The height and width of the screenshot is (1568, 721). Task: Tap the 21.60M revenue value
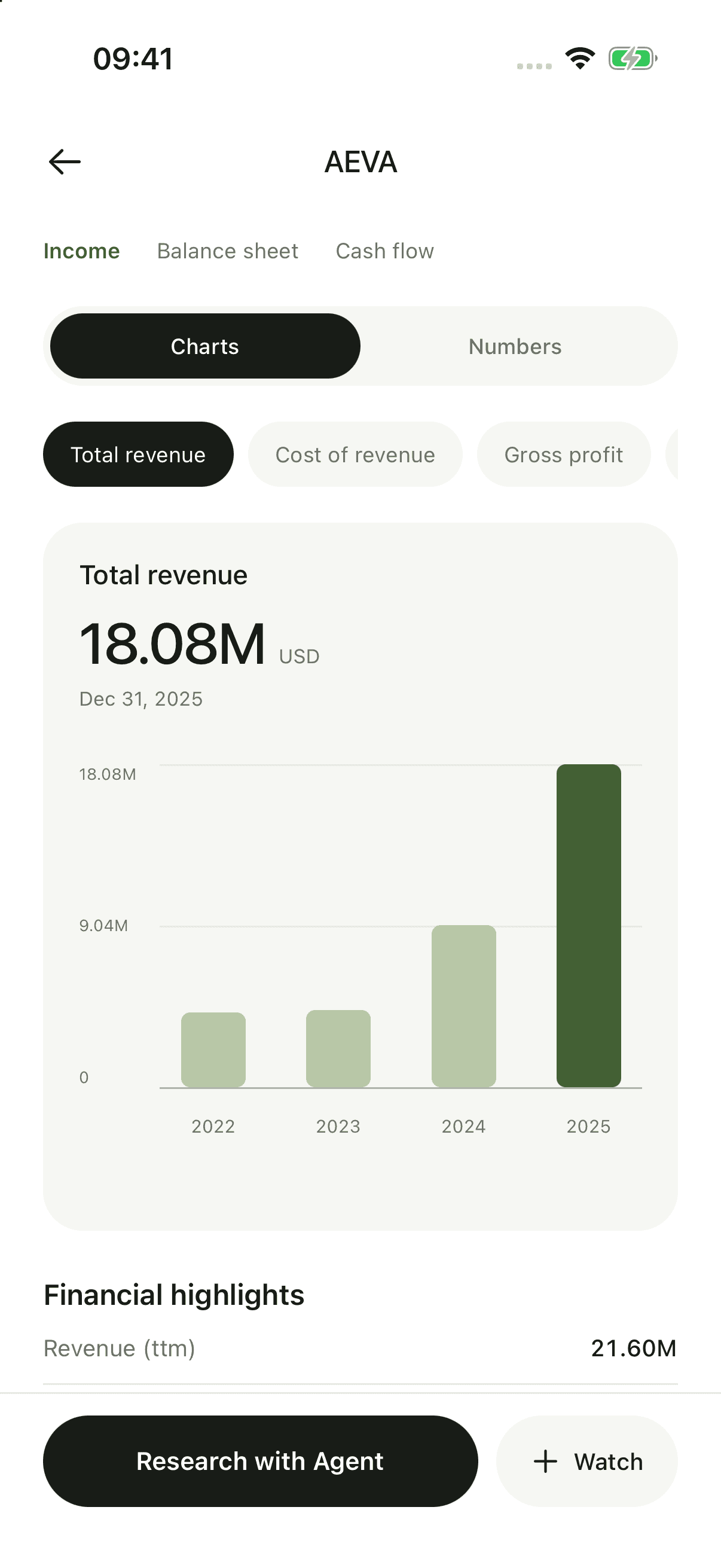point(633,1349)
